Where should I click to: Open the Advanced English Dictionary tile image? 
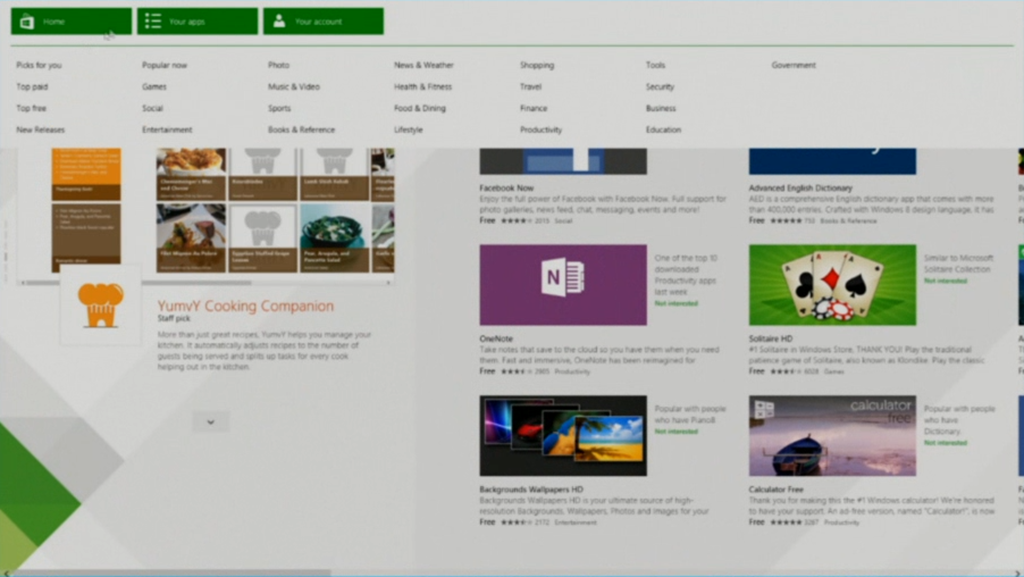[x=832, y=161]
